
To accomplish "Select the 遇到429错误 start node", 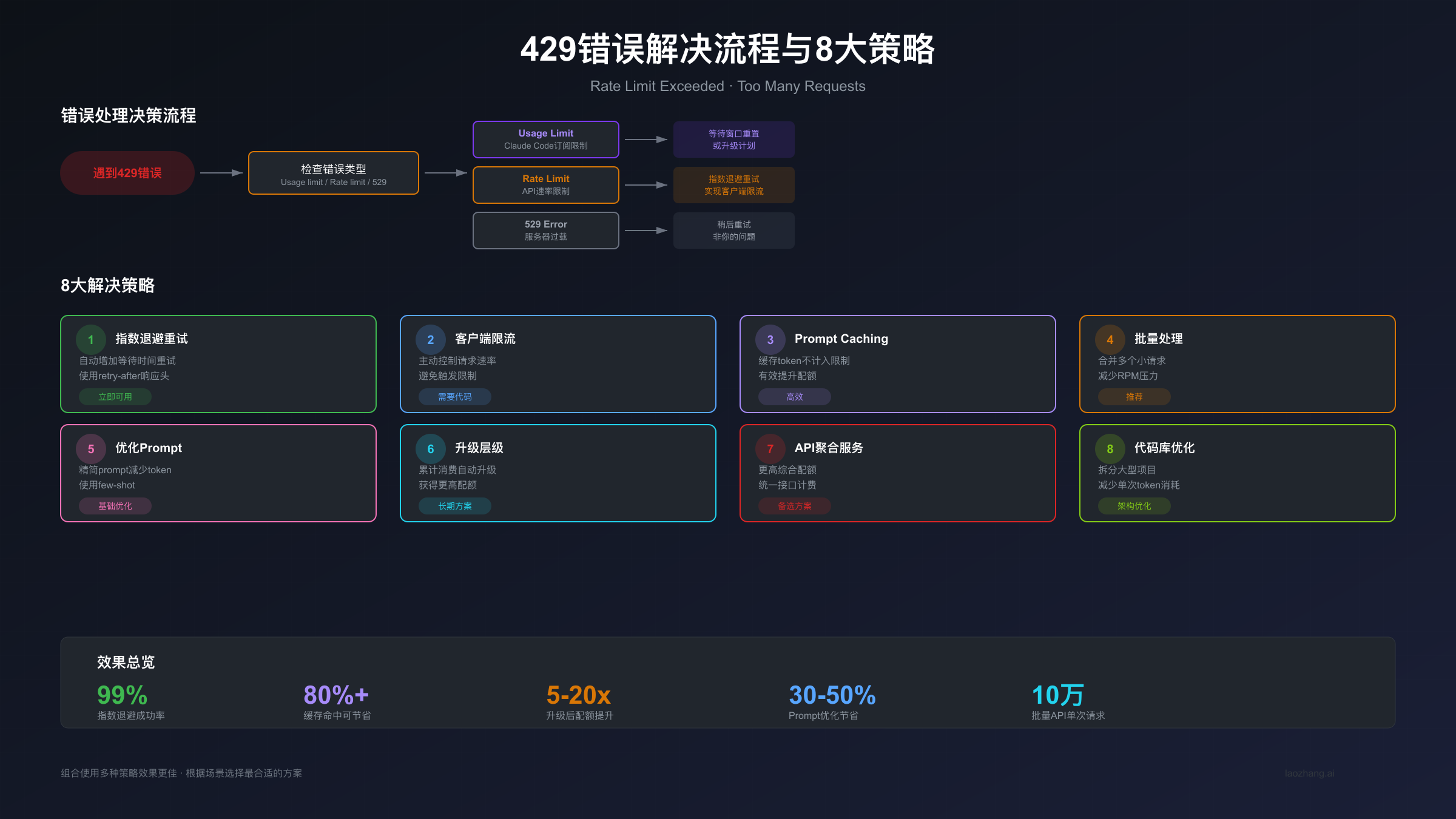I will coord(127,173).
